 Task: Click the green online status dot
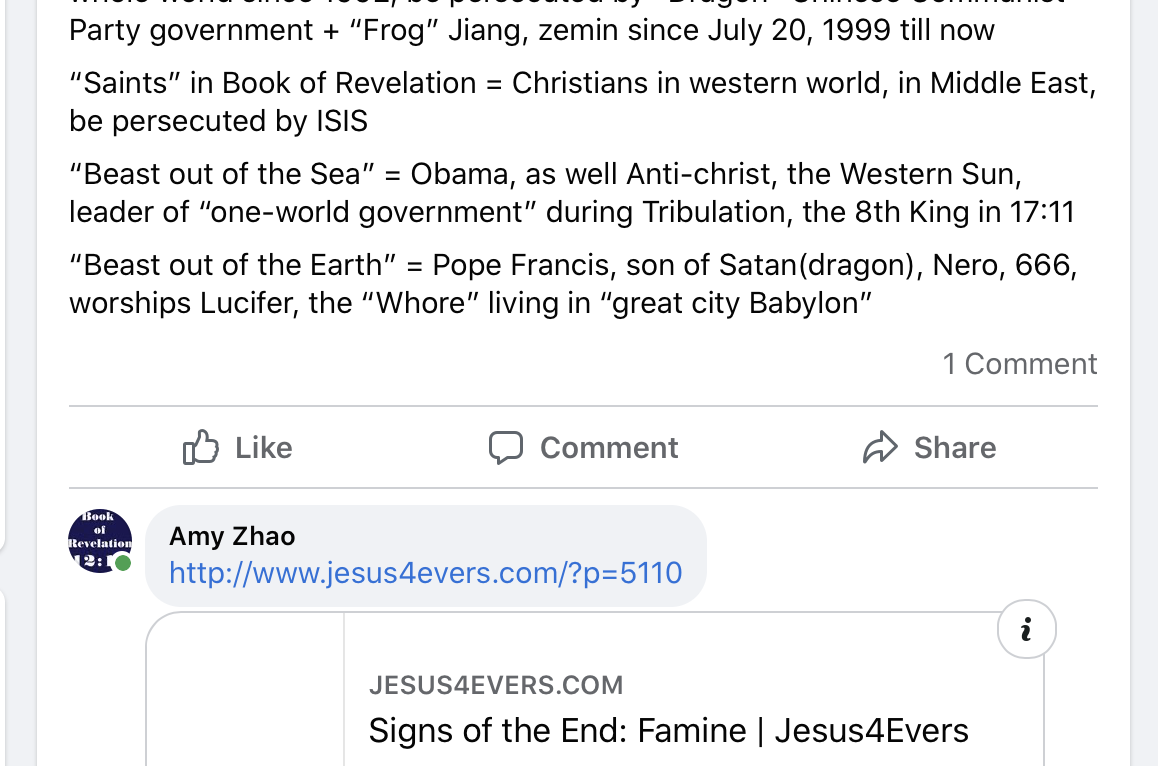pos(123,563)
